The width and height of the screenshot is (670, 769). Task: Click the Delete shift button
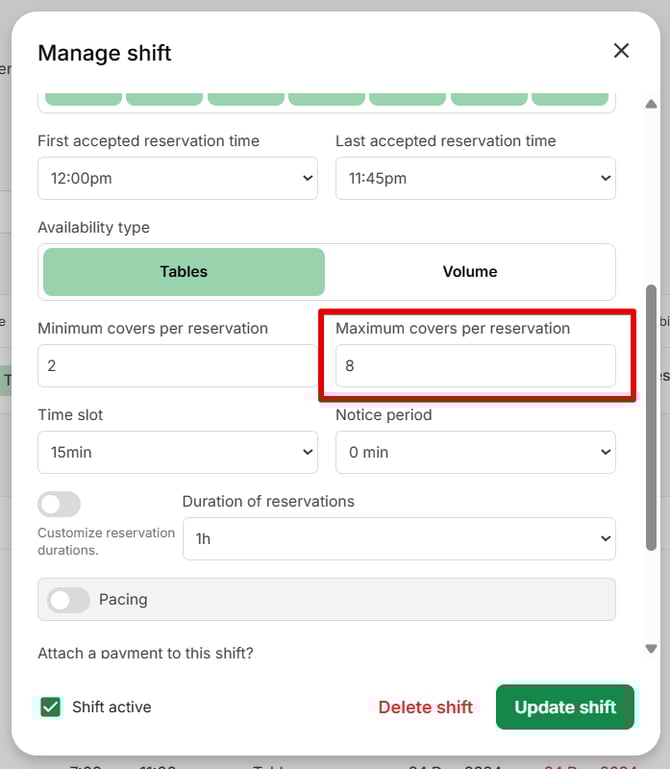(425, 707)
